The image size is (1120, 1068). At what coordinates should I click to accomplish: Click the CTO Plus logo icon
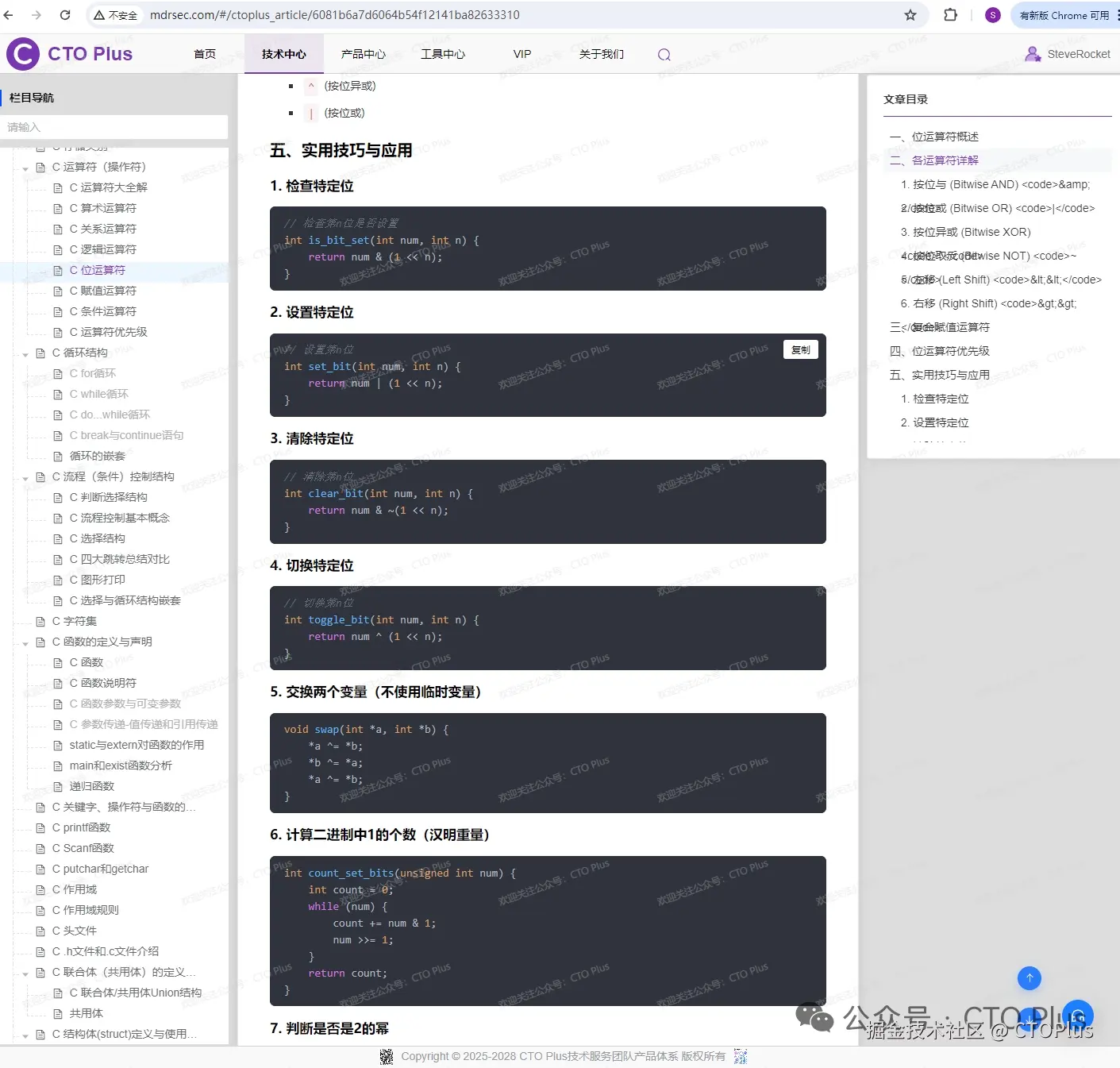pos(21,53)
